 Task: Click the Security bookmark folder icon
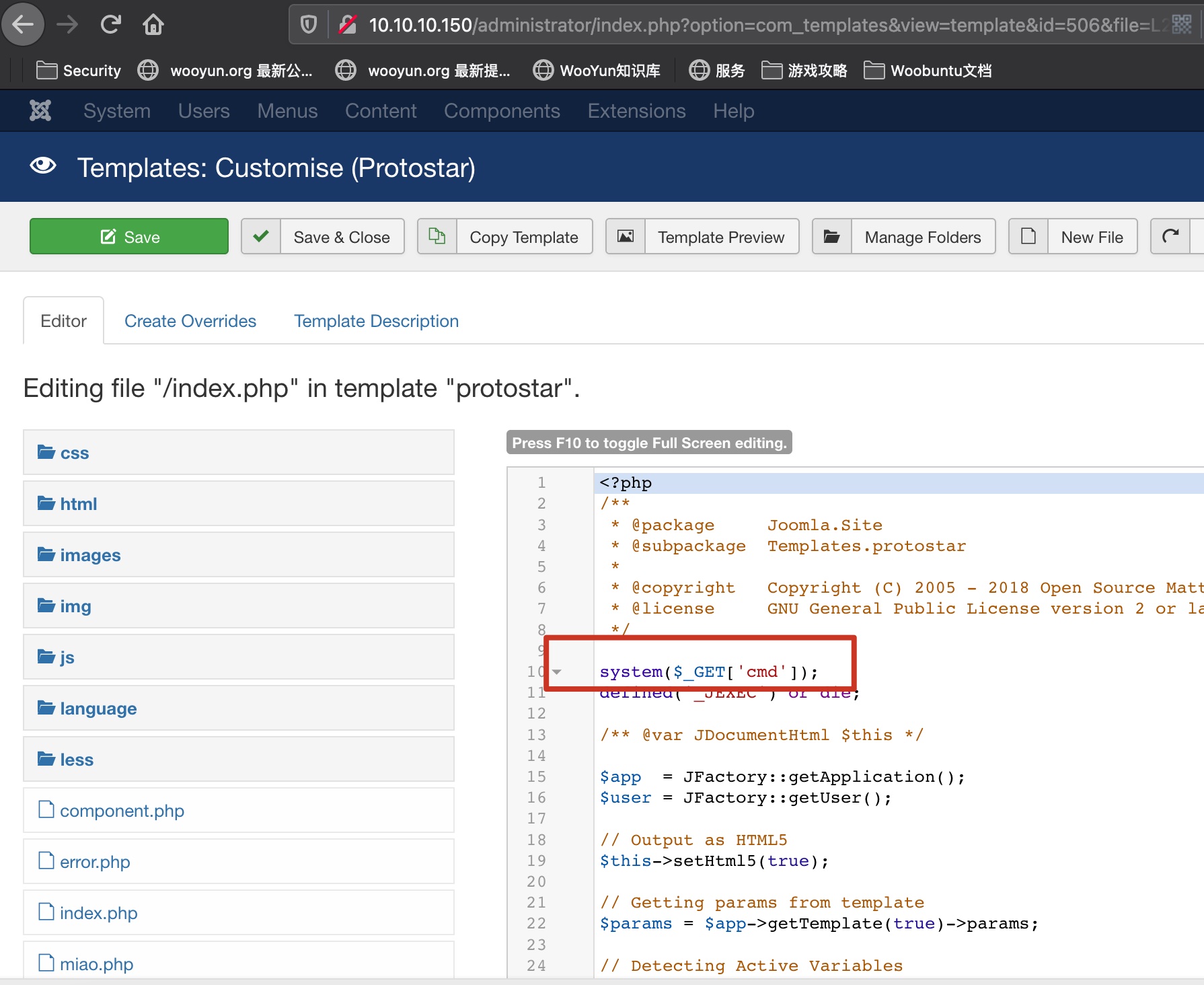(46, 70)
